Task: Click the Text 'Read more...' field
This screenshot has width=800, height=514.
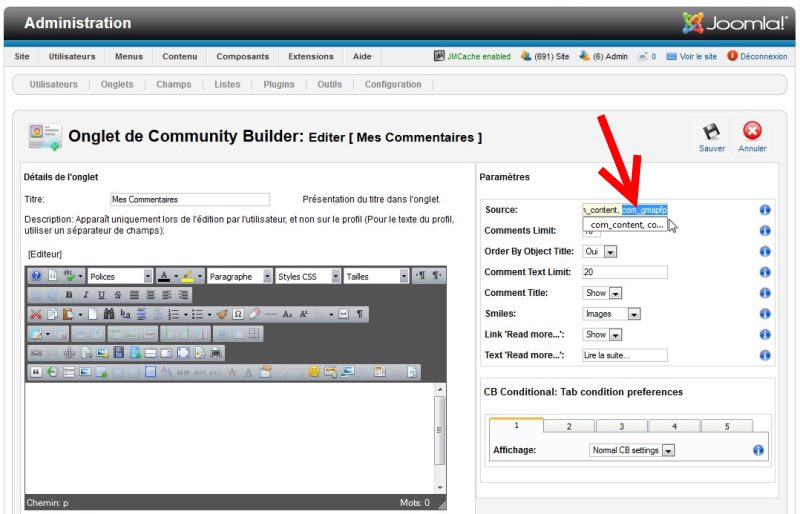Action: 624,355
